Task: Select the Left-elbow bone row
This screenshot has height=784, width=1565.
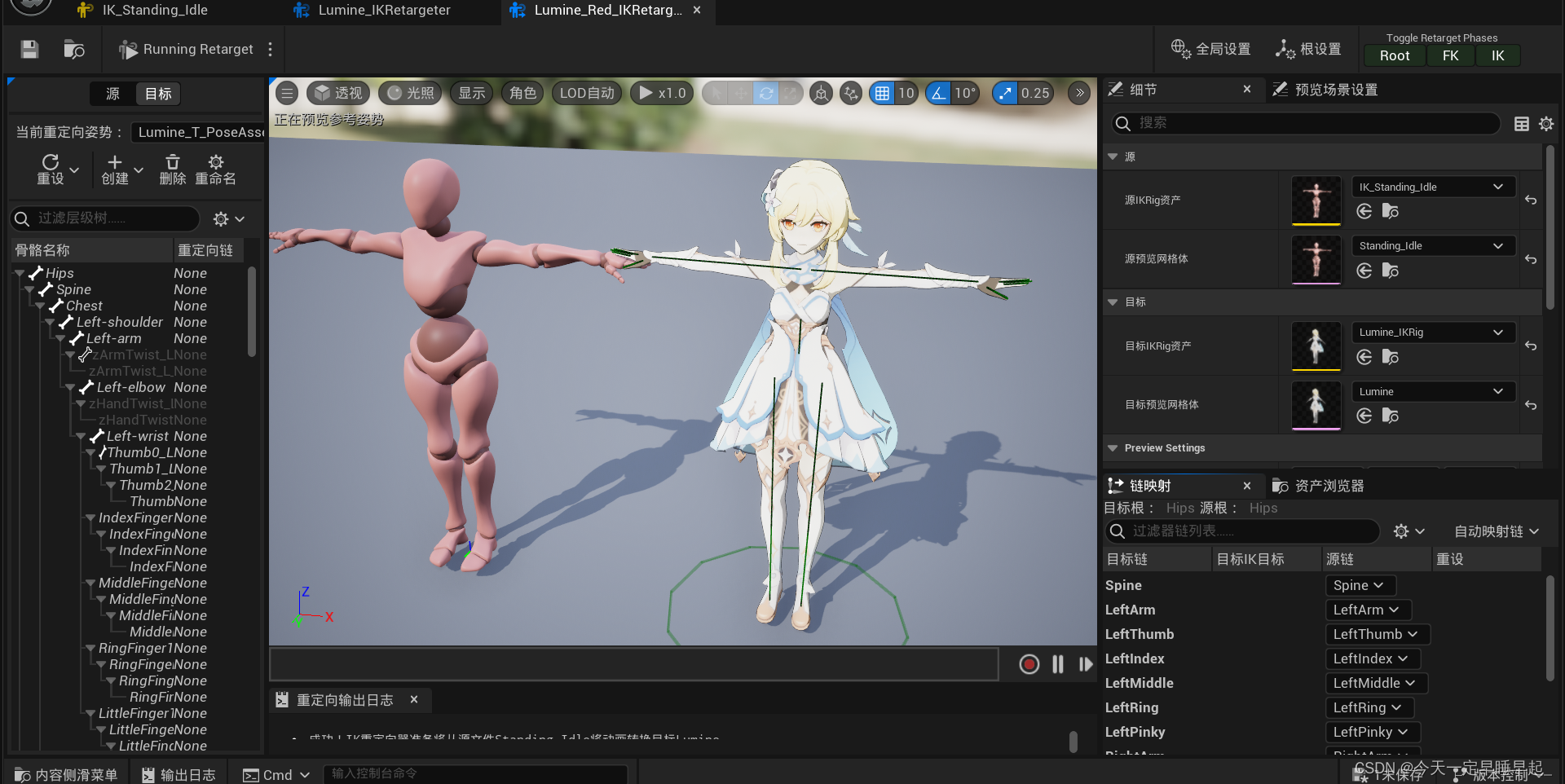Action: click(131, 387)
